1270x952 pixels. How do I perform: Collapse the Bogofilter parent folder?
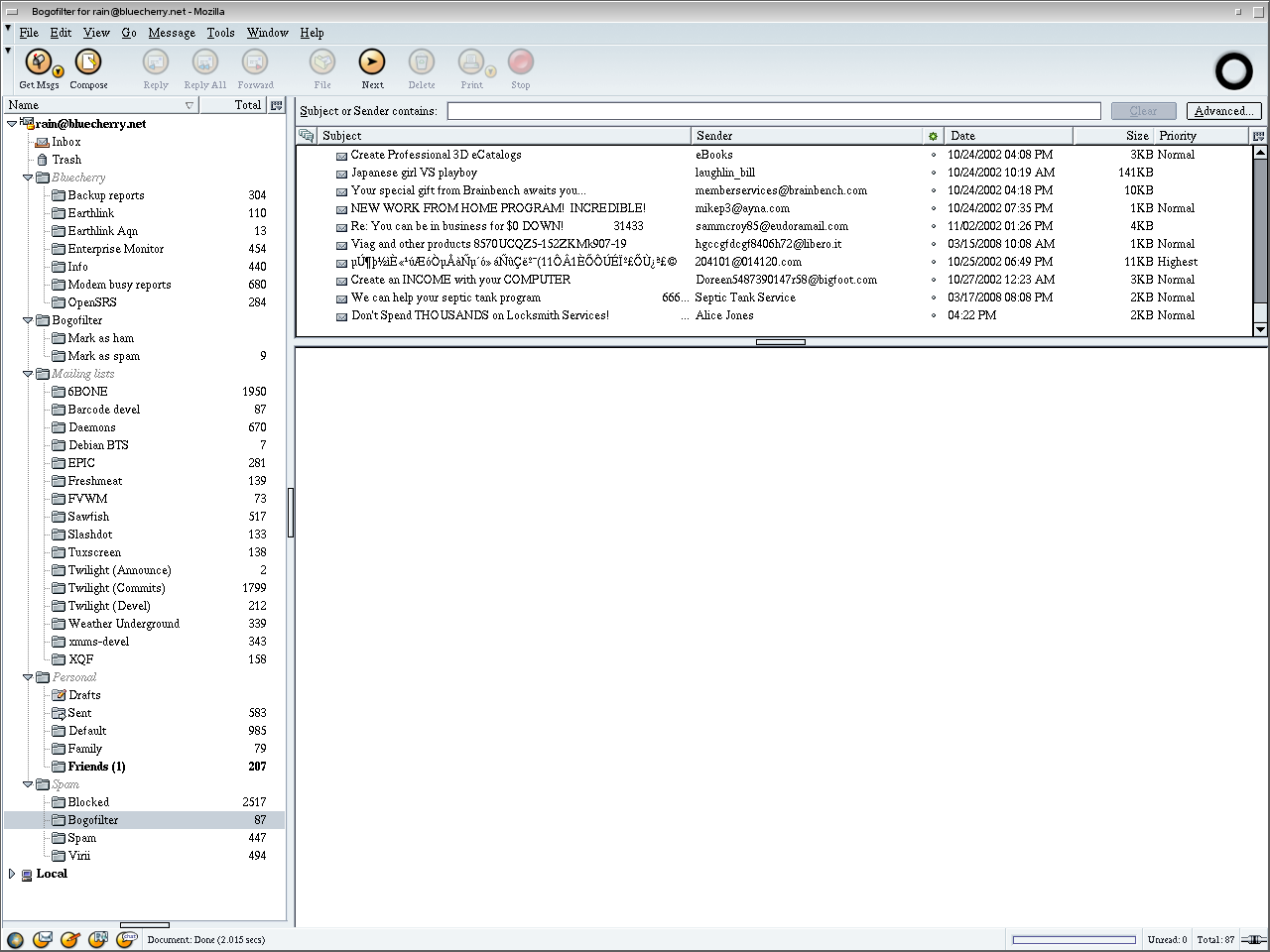(x=28, y=320)
